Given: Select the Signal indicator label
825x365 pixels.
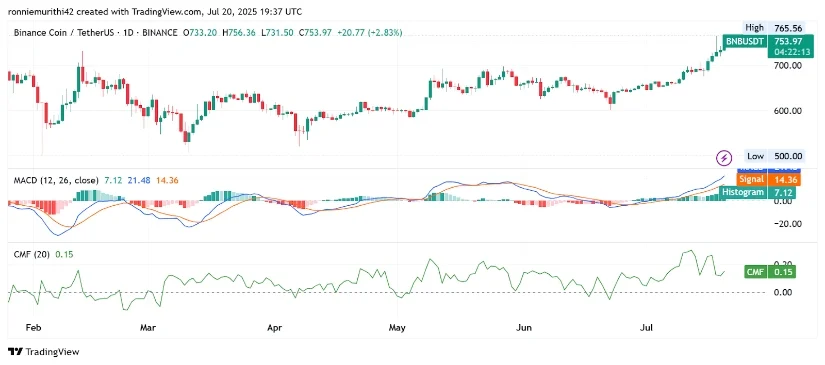Looking at the screenshot, I should click(752, 179).
